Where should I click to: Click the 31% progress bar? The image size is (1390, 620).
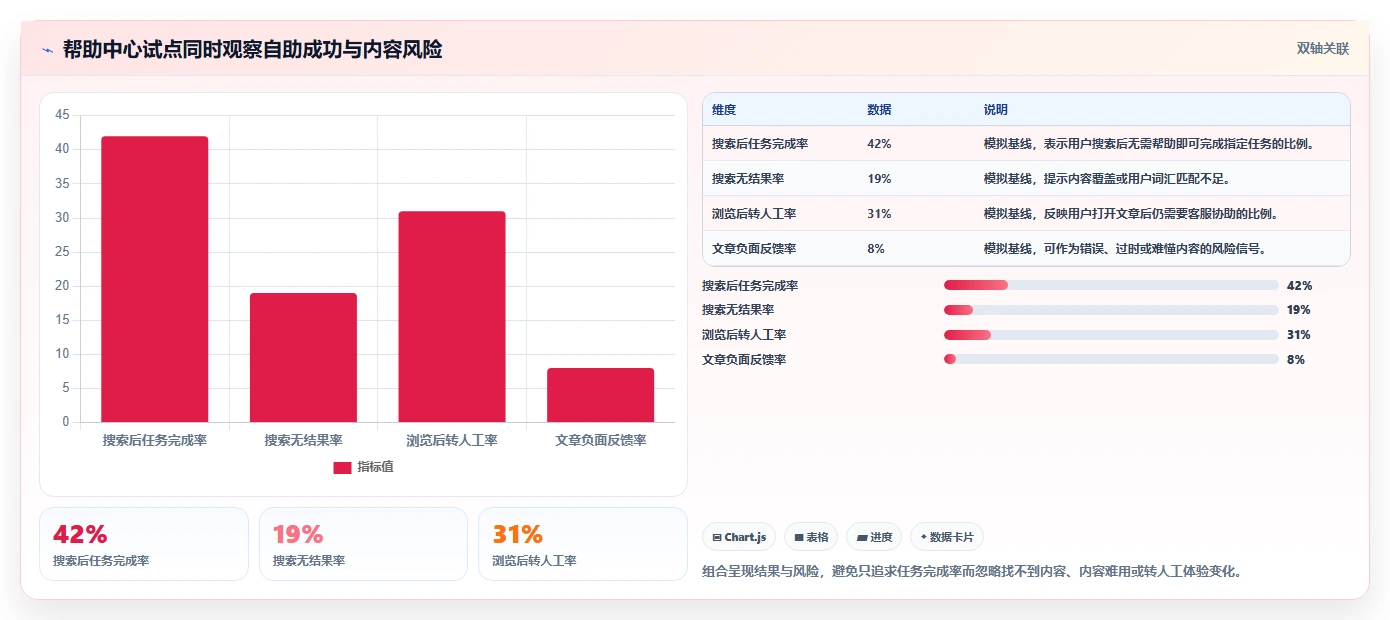[1111, 335]
